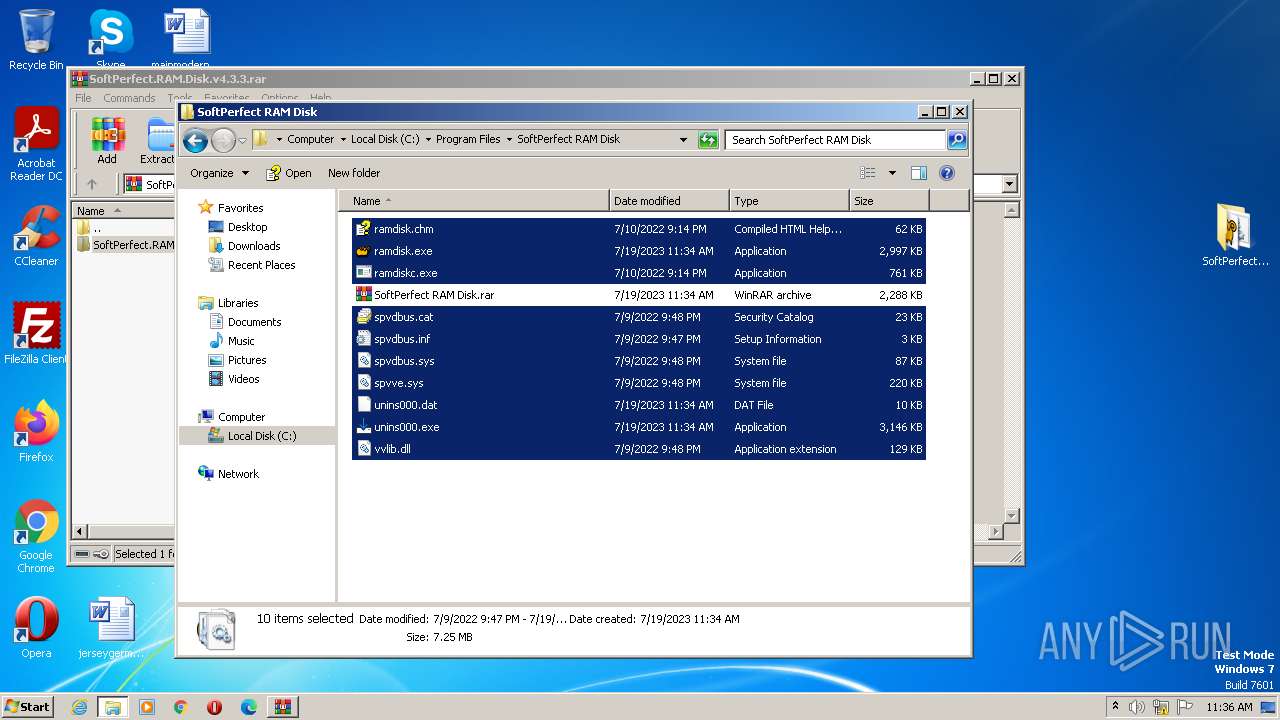Refresh the SoftPerfect RAM Disk folder view
Viewport: 1280px width, 720px height.
708,140
